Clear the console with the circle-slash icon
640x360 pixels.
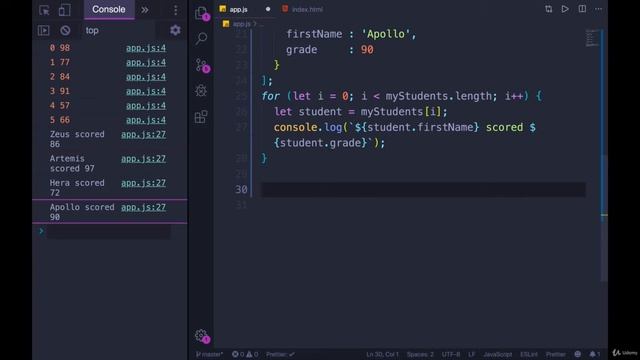(x=65, y=31)
